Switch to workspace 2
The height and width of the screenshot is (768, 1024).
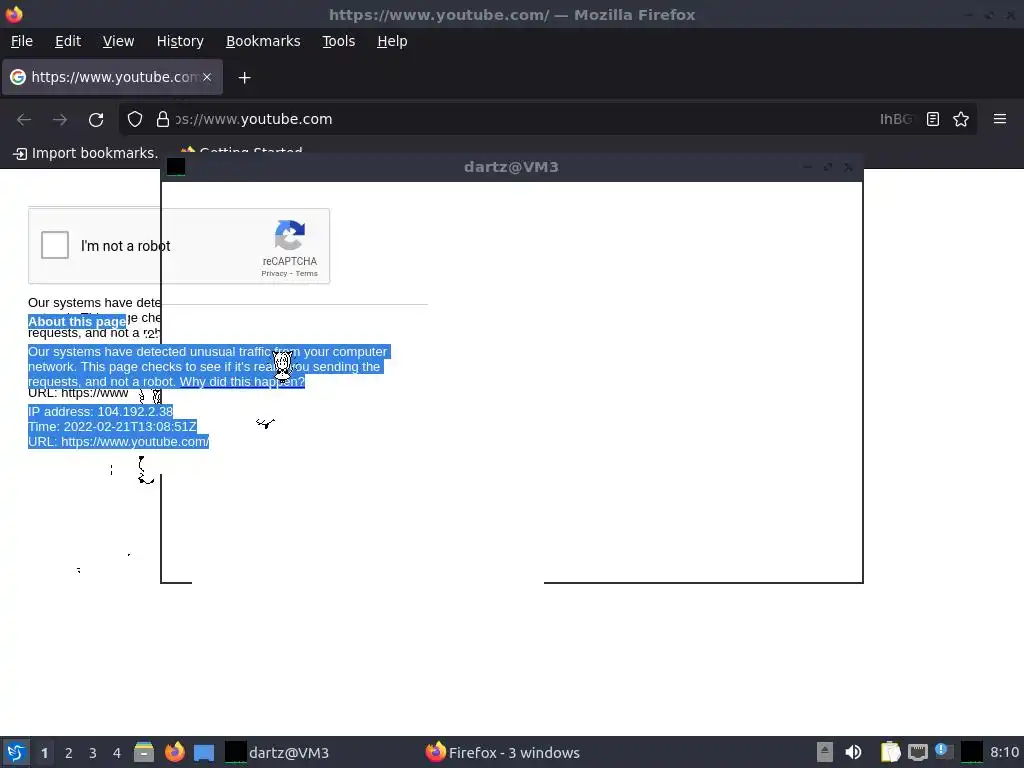pos(69,753)
